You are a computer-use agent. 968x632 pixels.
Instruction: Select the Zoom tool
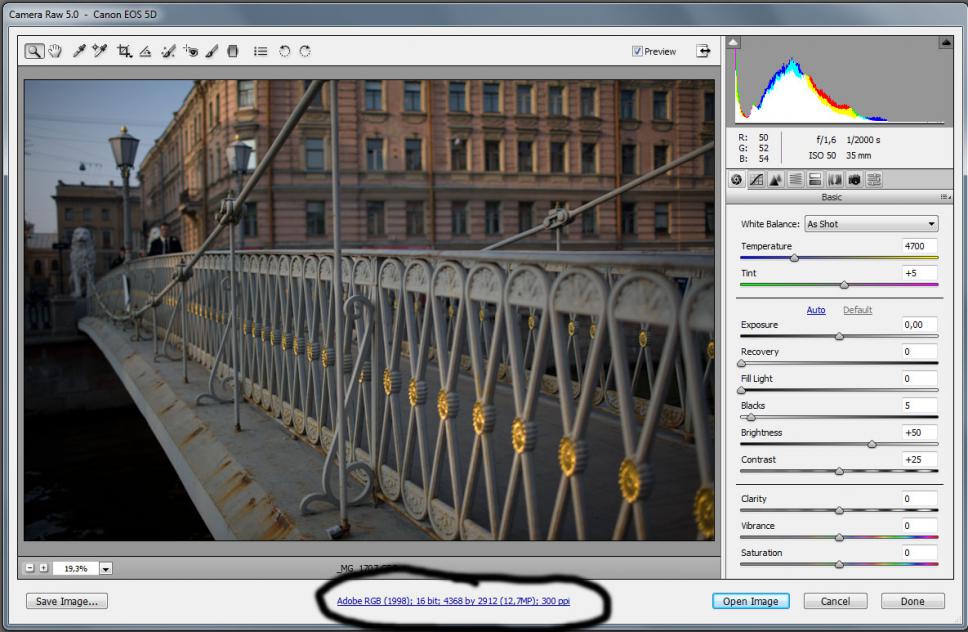(x=34, y=51)
